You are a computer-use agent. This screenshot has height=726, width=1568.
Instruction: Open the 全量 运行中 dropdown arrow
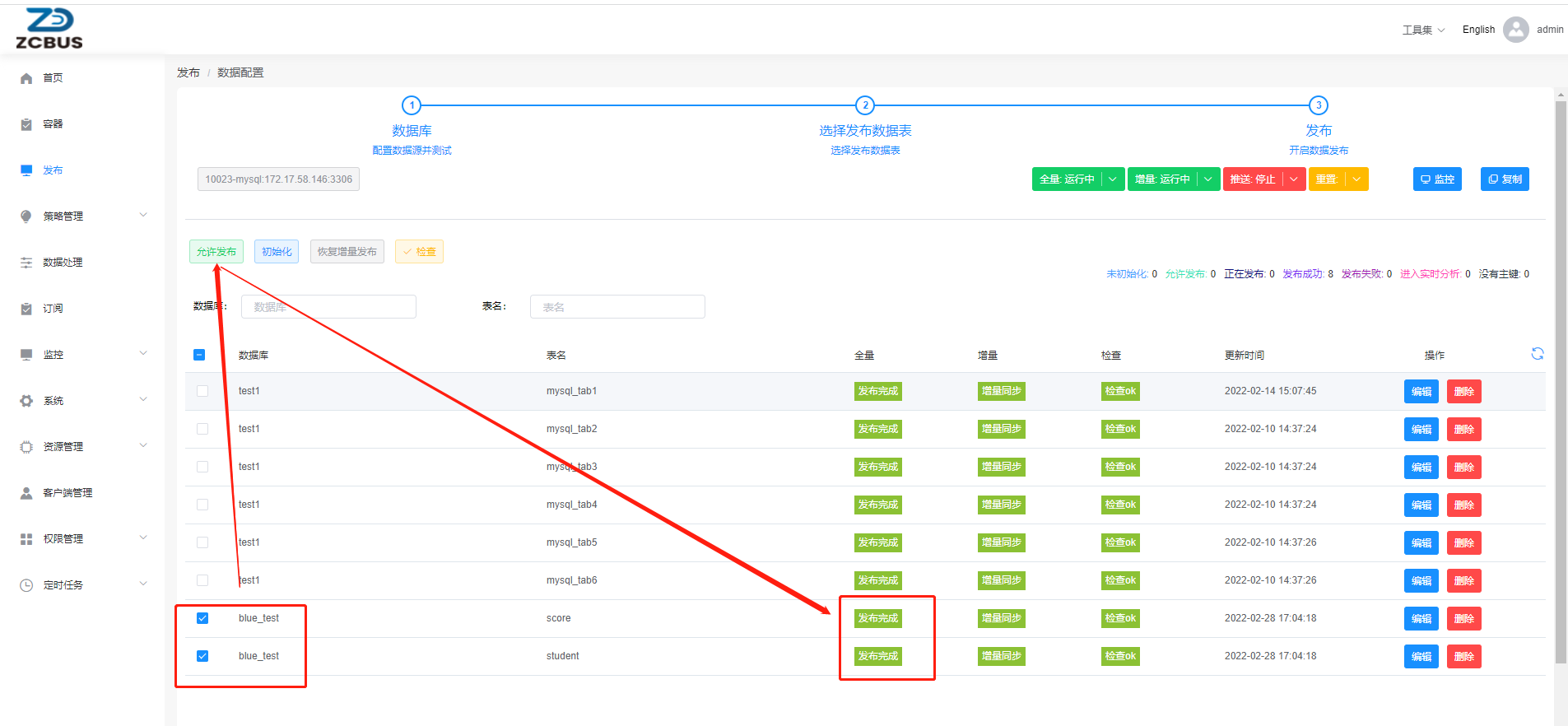pos(1113,179)
